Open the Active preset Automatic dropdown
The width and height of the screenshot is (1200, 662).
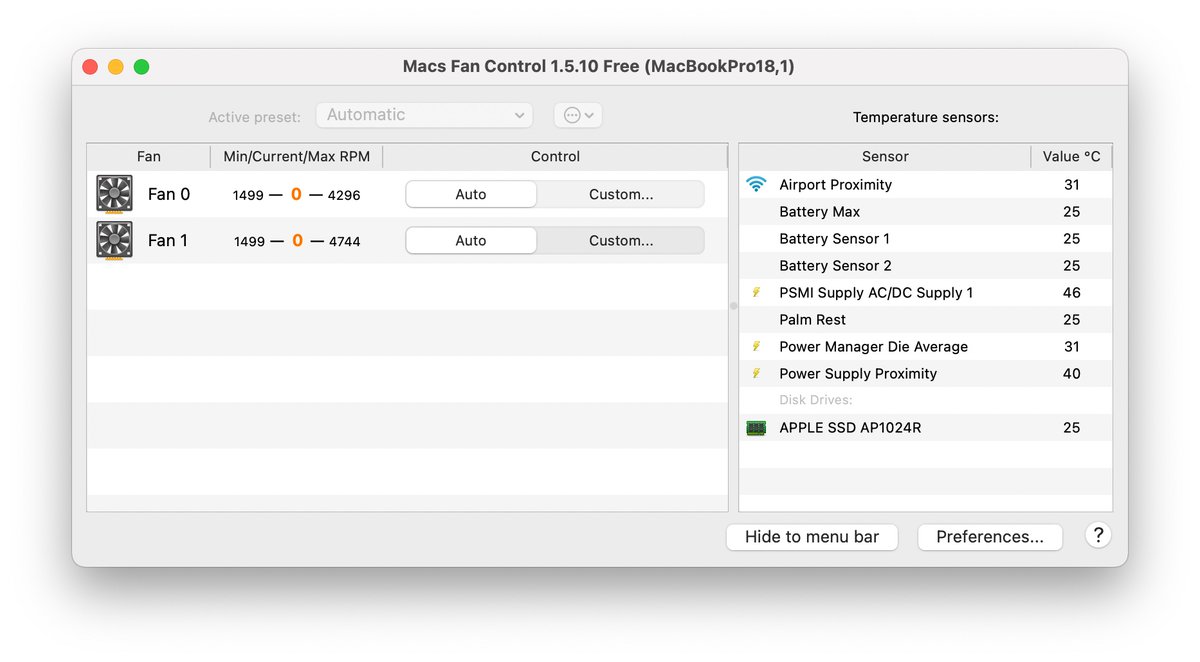pyautogui.click(x=425, y=115)
